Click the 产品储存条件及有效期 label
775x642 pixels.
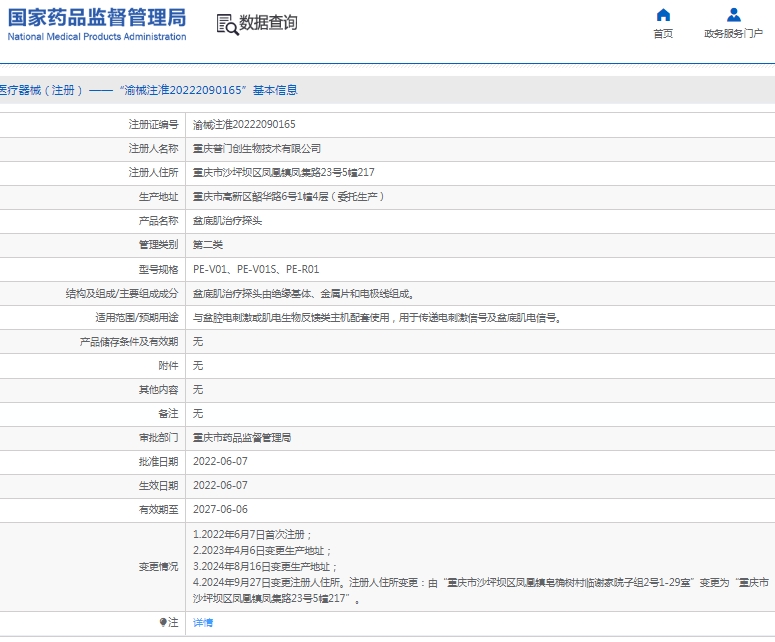pos(129,342)
